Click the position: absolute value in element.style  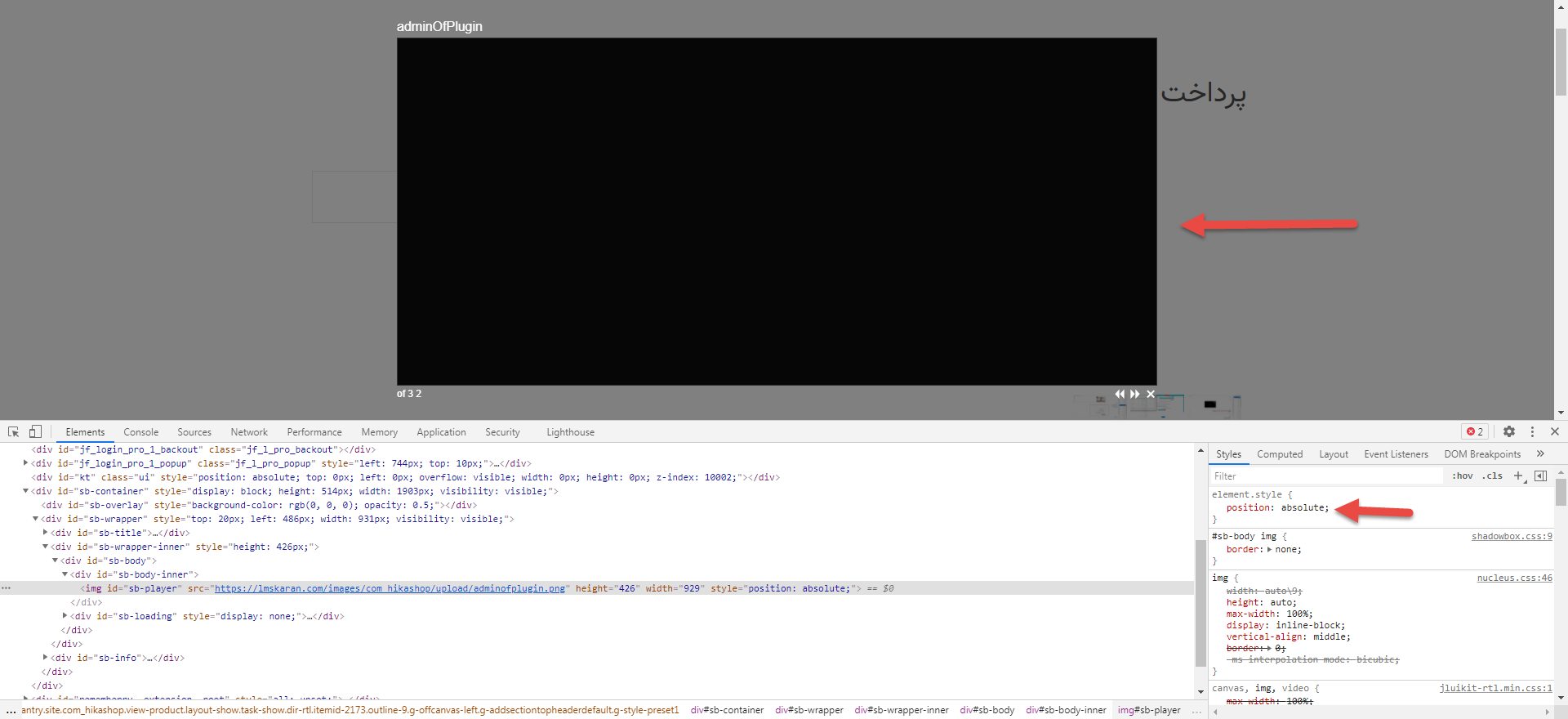(1304, 508)
